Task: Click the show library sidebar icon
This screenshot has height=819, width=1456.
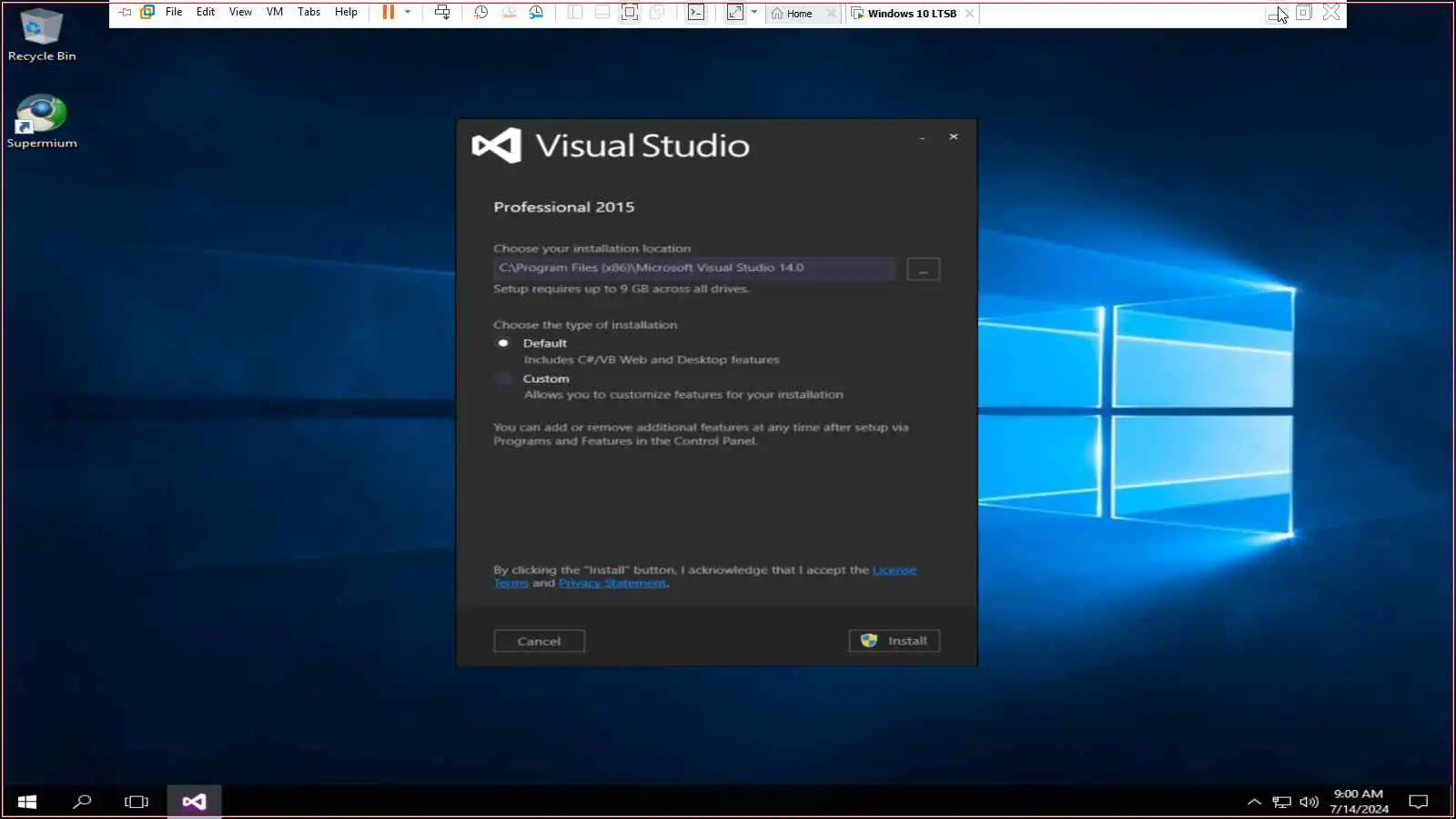Action: pos(575,13)
